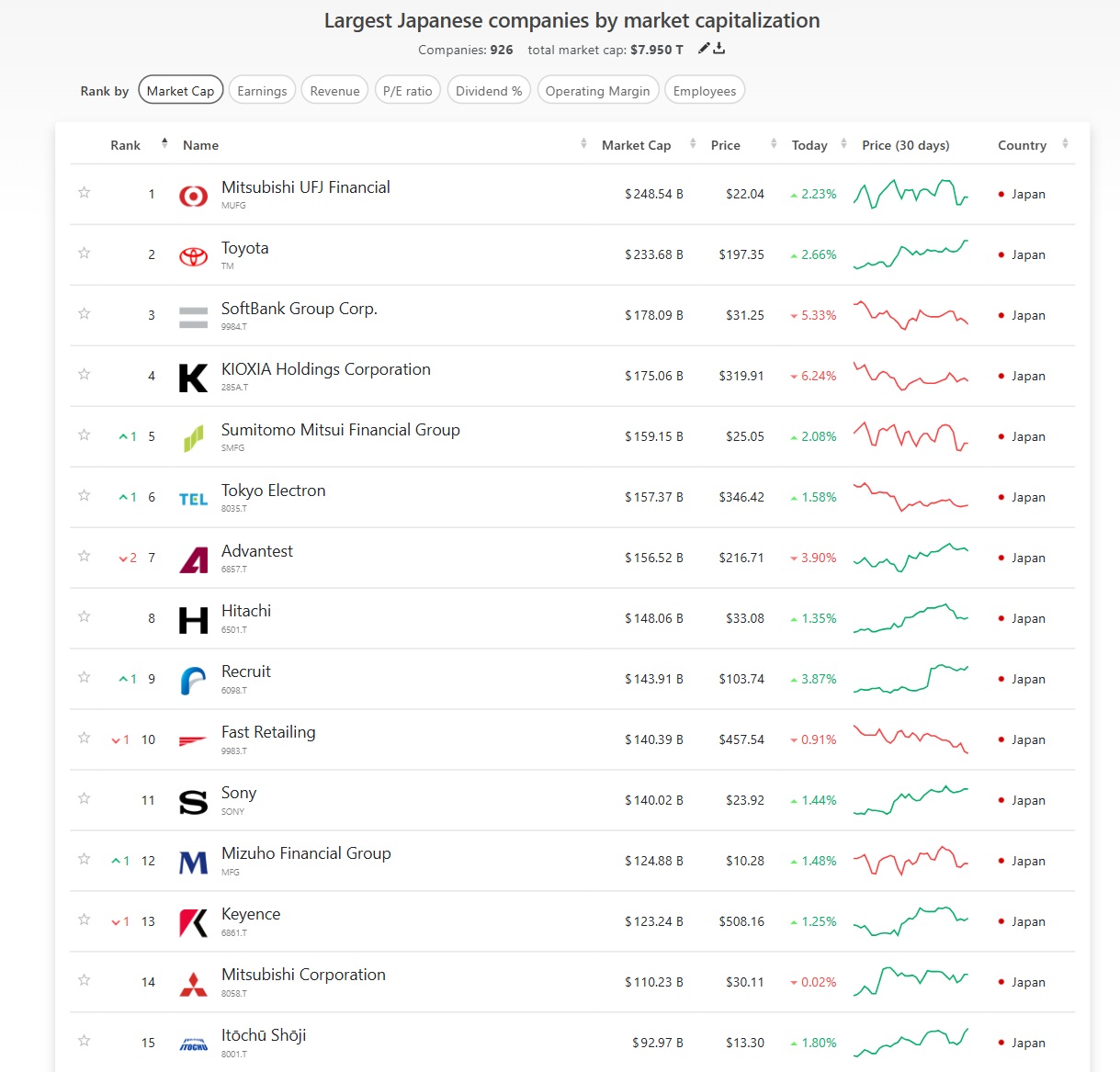This screenshot has width=1120, height=1072.
Task: Toggle favorite star for Mitsubishi UFJ Financial
Action: (x=85, y=192)
